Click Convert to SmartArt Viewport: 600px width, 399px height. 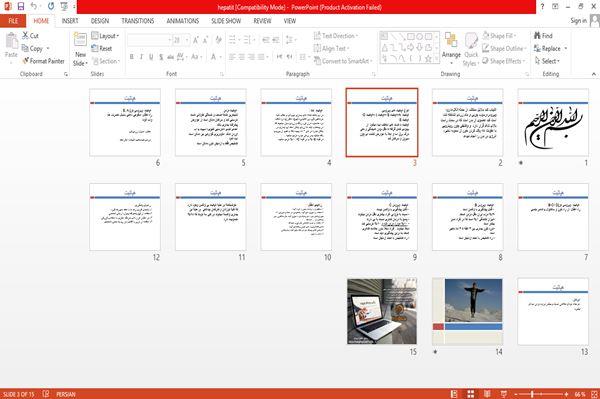pyautogui.click(x=342, y=61)
